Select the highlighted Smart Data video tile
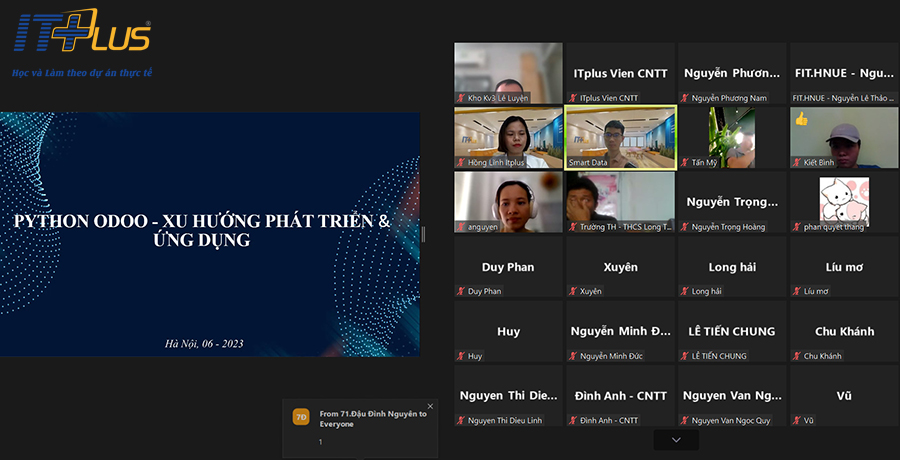This screenshot has height=460, width=900. coord(620,137)
